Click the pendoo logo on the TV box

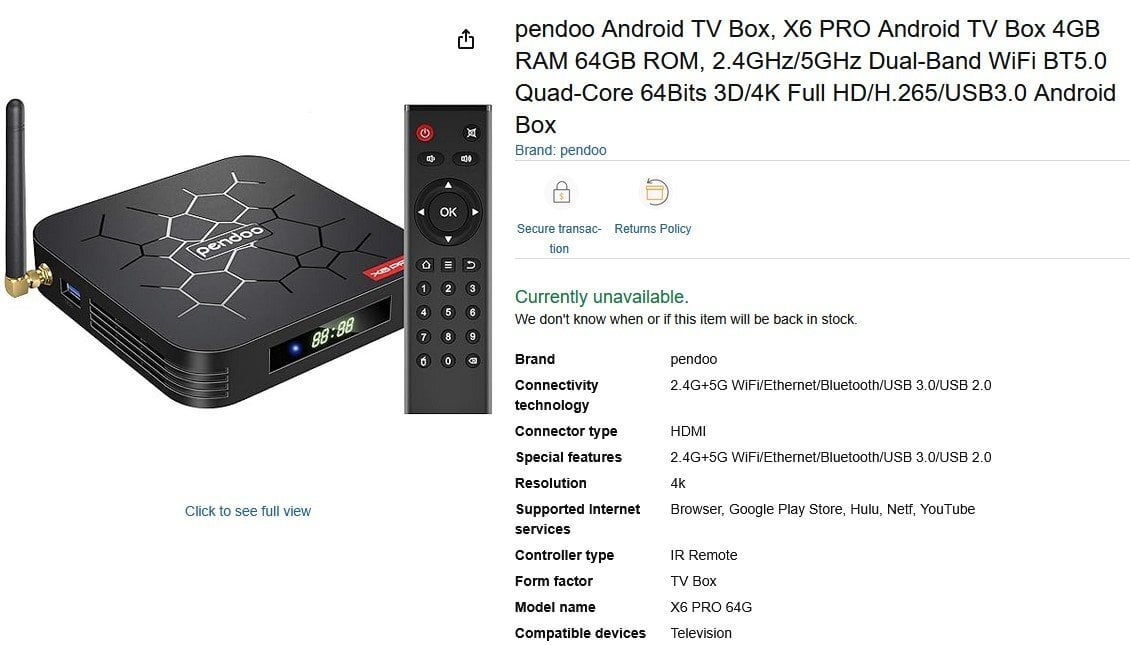tap(230, 241)
